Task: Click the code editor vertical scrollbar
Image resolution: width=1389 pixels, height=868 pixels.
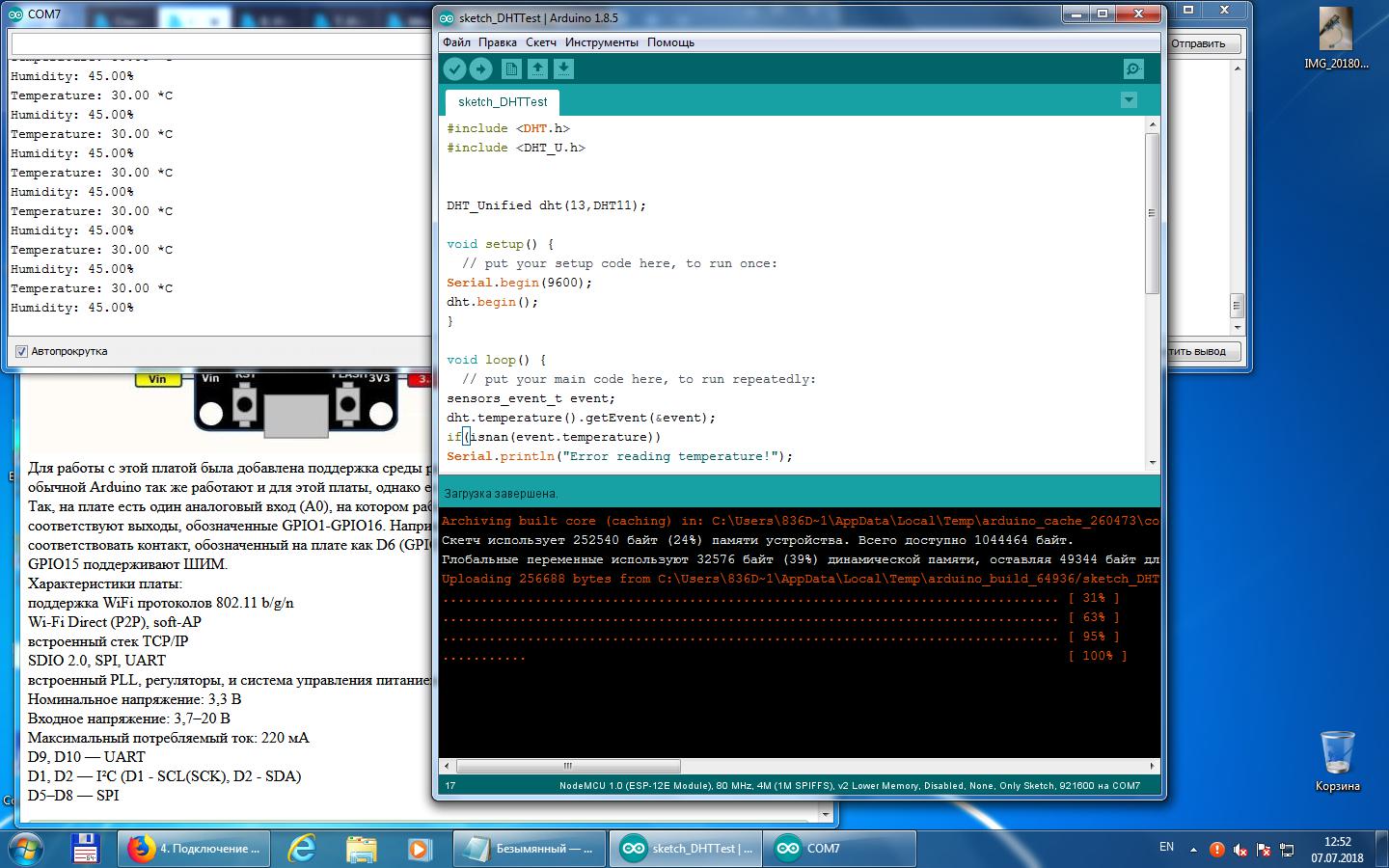Action: 1152,212
